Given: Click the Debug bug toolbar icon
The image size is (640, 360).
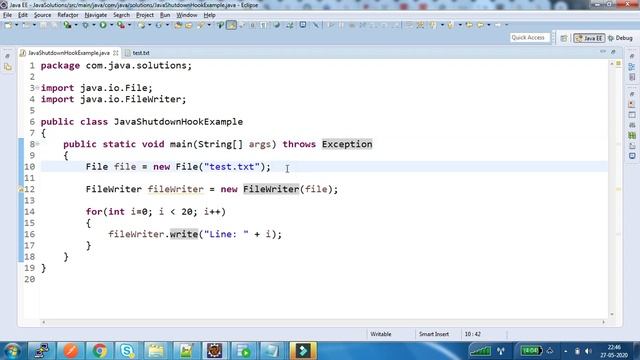Looking at the screenshot, I should coord(85,25).
